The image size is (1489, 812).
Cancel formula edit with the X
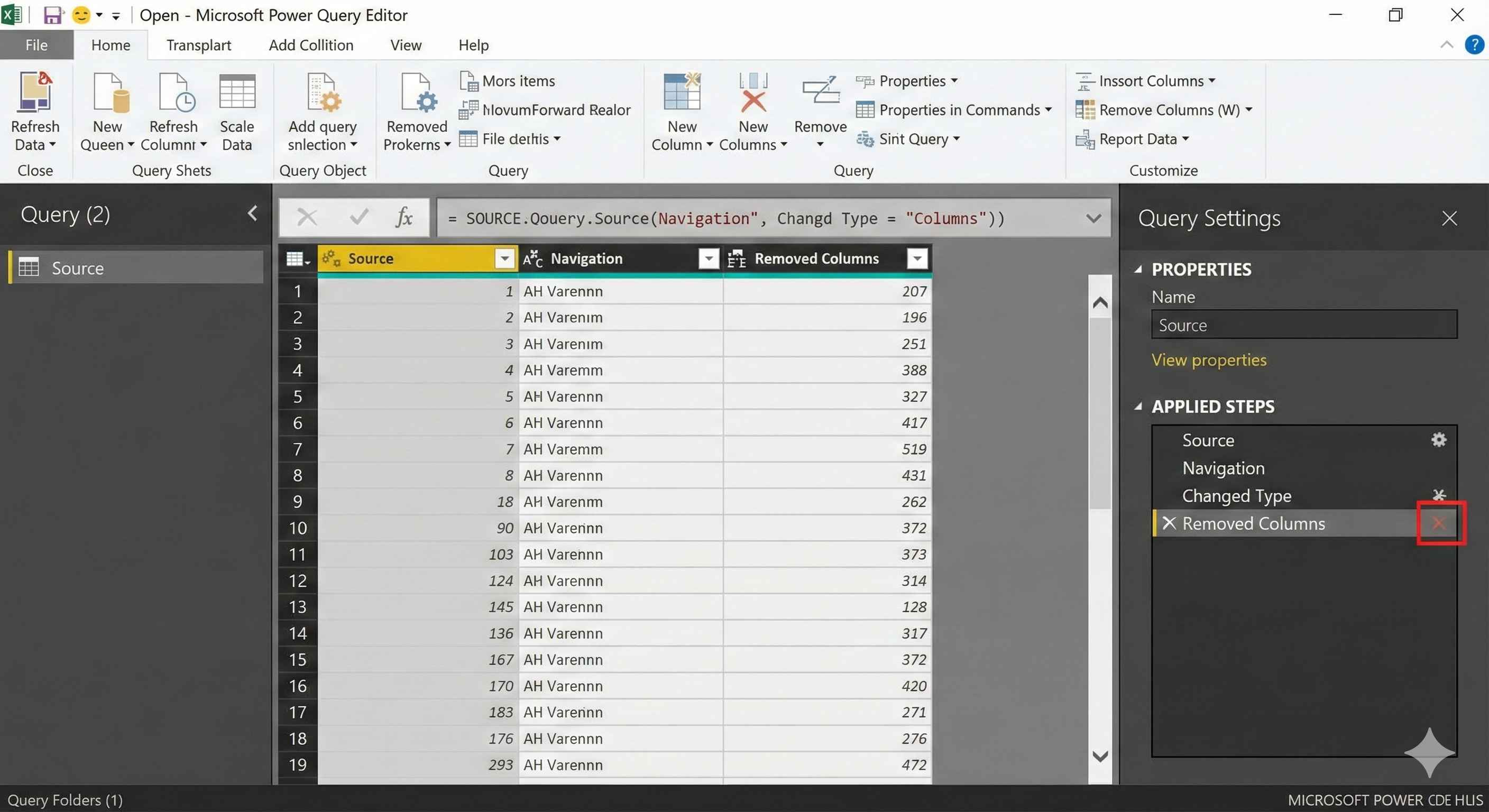(306, 218)
